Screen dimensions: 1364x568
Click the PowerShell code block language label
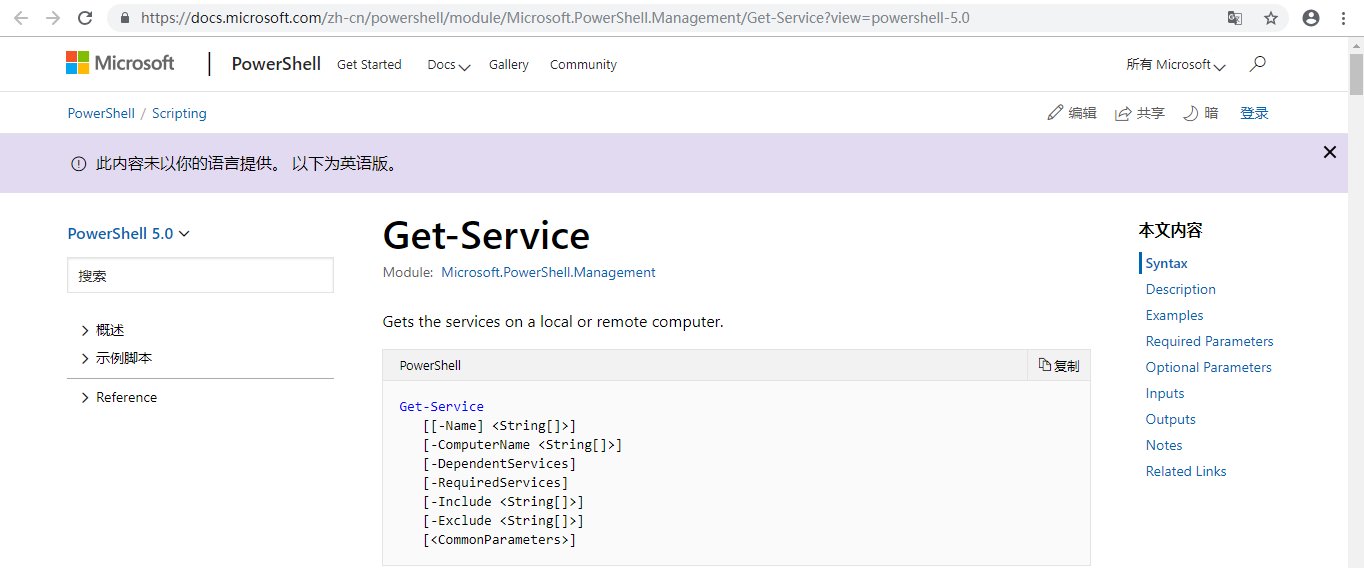[430, 366]
